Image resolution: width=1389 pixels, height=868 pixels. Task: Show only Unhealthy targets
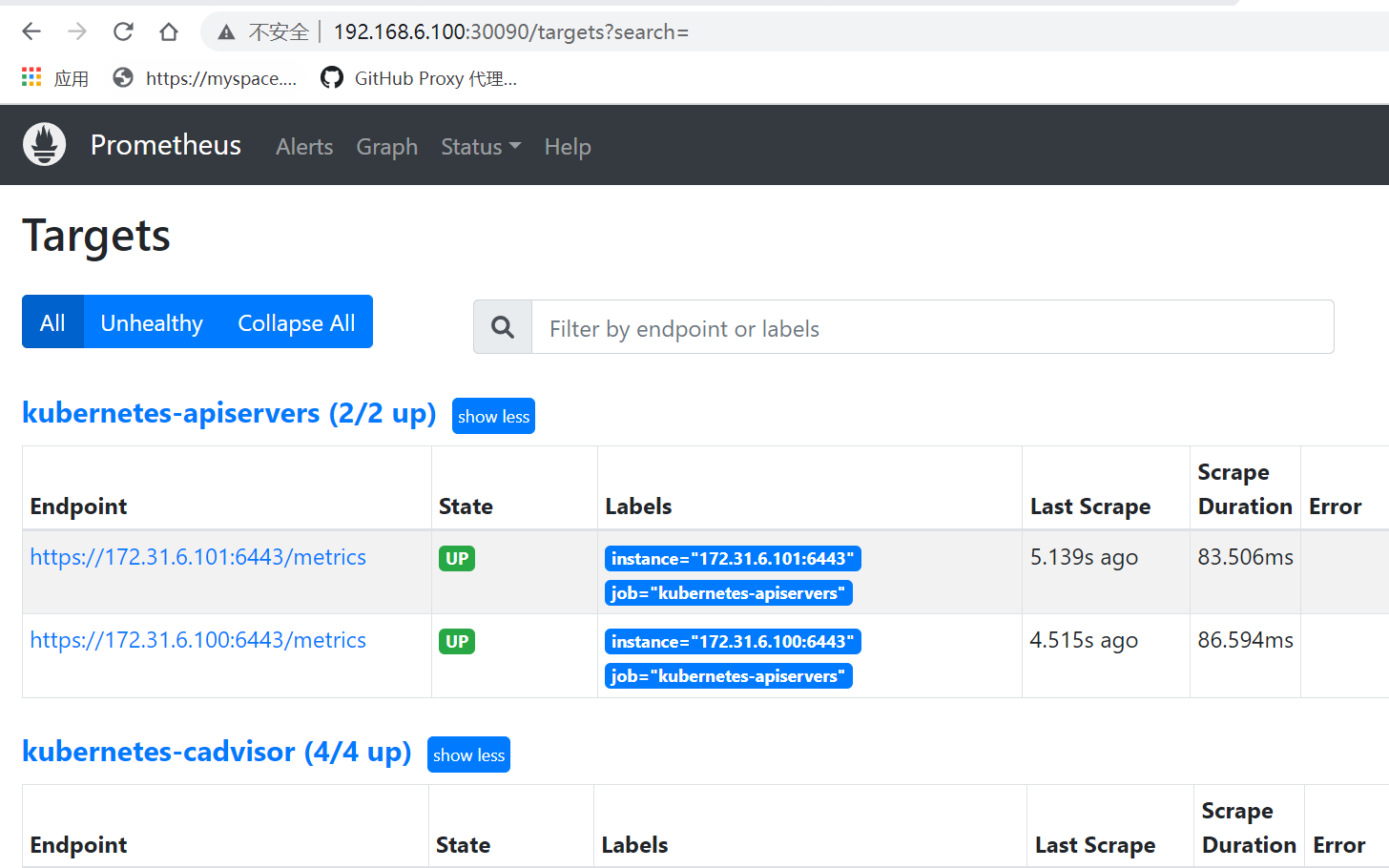pyautogui.click(x=152, y=322)
